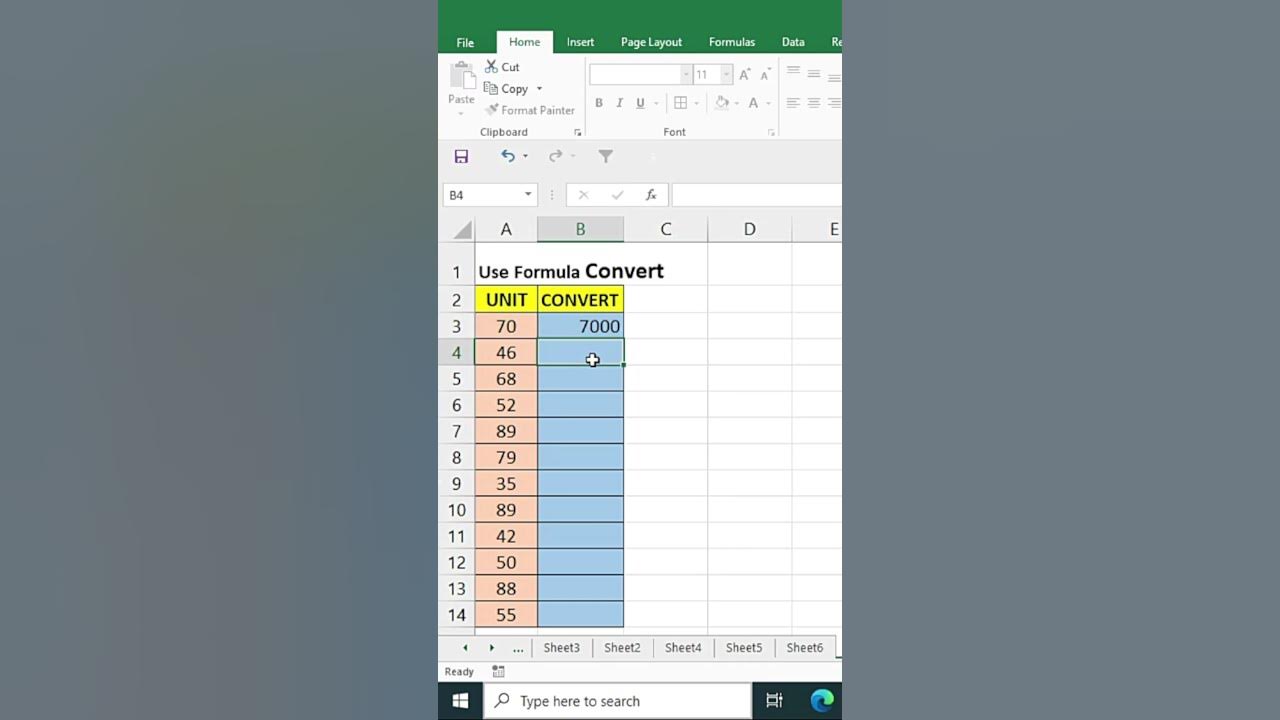This screenshot has width=1280, height=720.
Task: Open Copy dropdown arrow
Action: click(x=539, y=89)
